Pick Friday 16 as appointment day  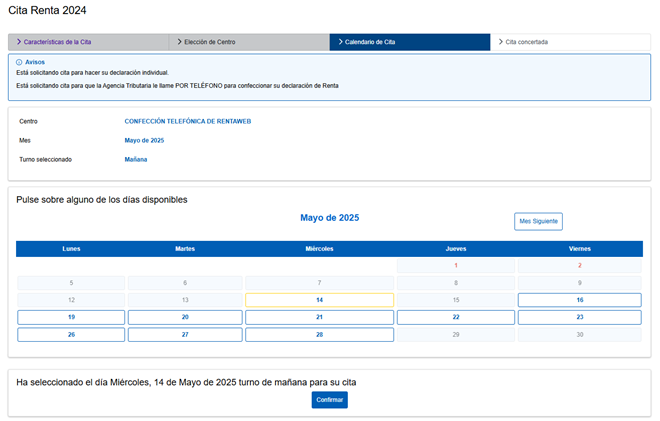(x=579, y=300)
